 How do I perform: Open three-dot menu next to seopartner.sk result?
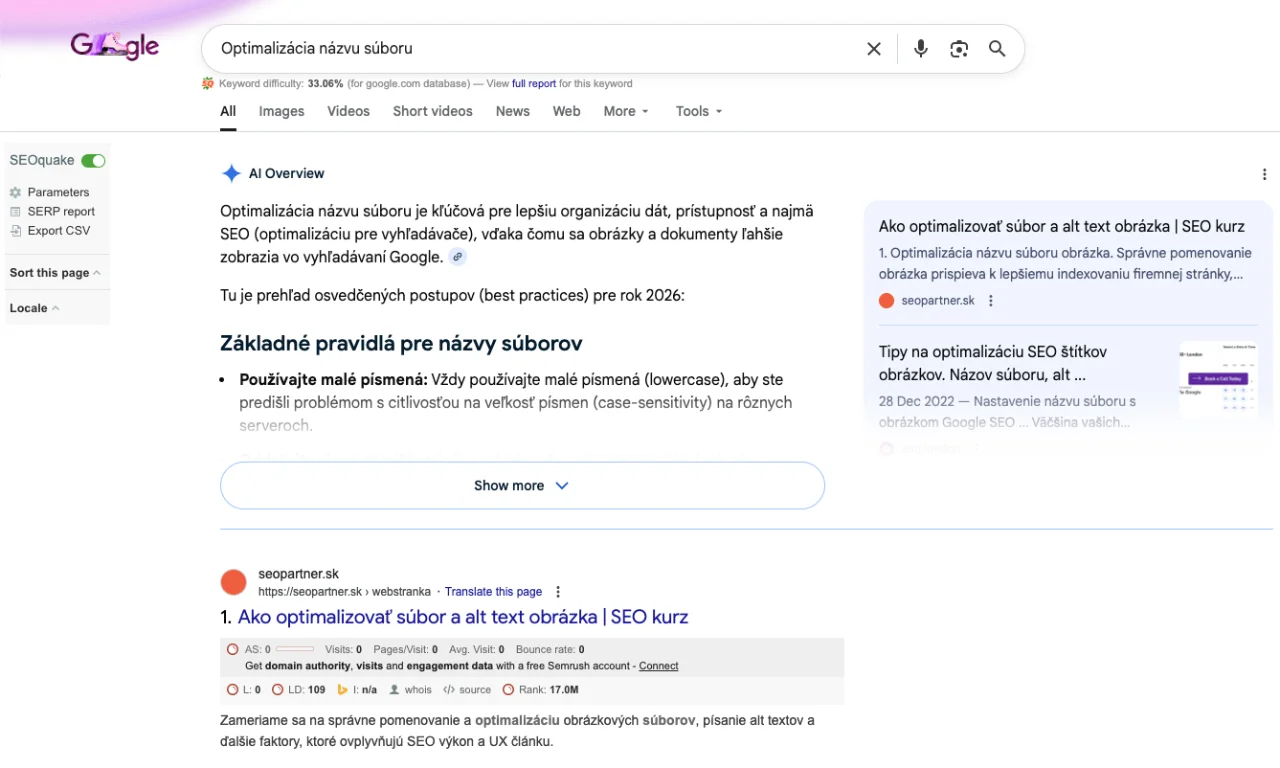(558, 592)
